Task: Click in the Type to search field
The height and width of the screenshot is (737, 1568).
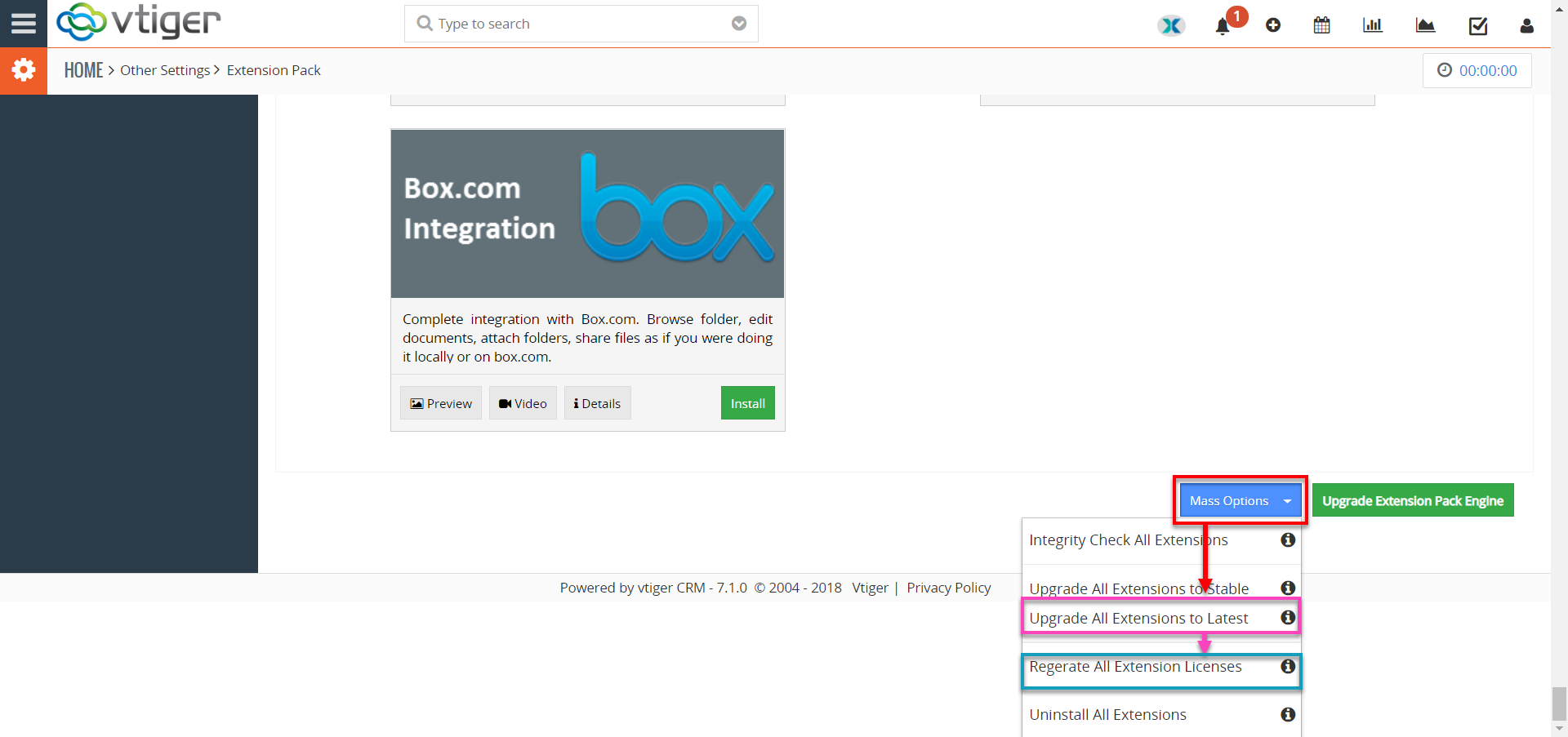Action: coord(581,24)
